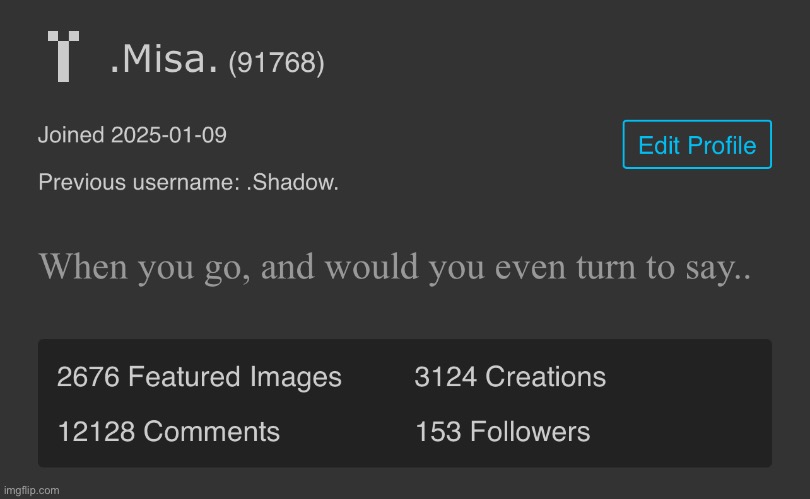Screen dimensions: 810x499
Task: Click the tagline 'When you go' text
Action: point(395,267)
